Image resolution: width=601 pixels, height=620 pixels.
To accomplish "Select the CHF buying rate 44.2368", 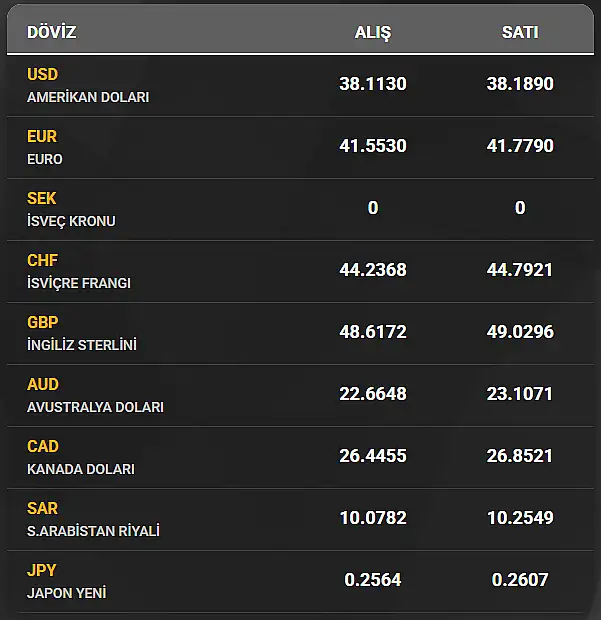I will point(373,270).
